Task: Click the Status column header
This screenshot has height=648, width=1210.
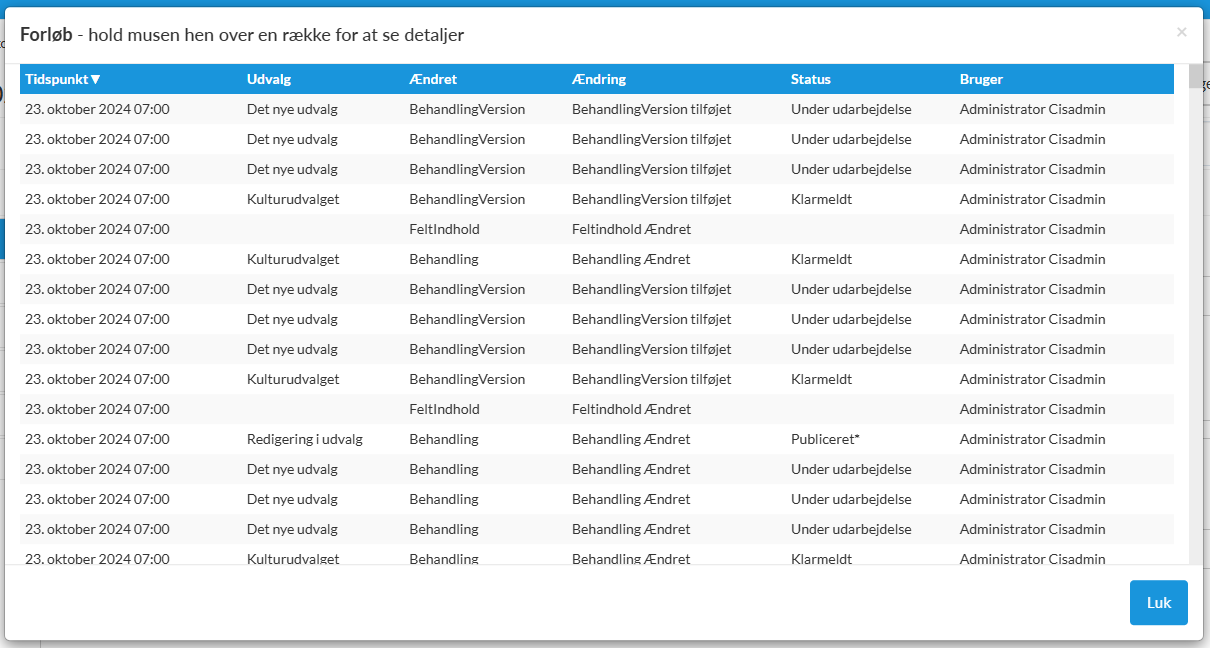Action: point(810,80)
